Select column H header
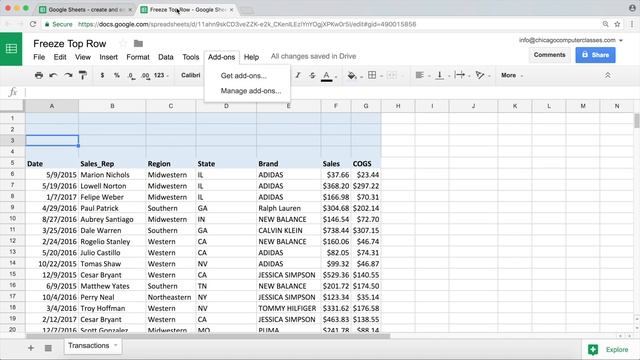 pos(398,106)
